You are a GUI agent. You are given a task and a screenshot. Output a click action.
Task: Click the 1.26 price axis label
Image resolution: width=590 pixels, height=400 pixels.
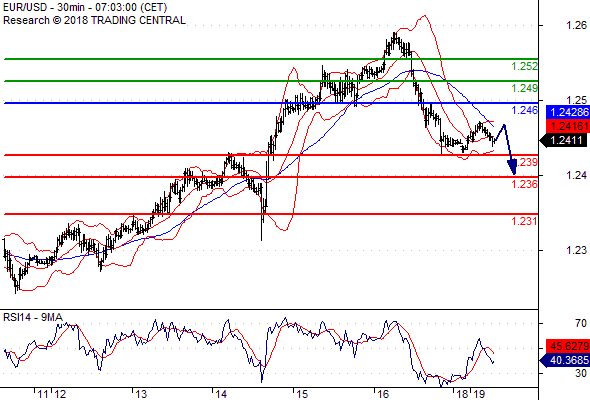tap(576, 25)
